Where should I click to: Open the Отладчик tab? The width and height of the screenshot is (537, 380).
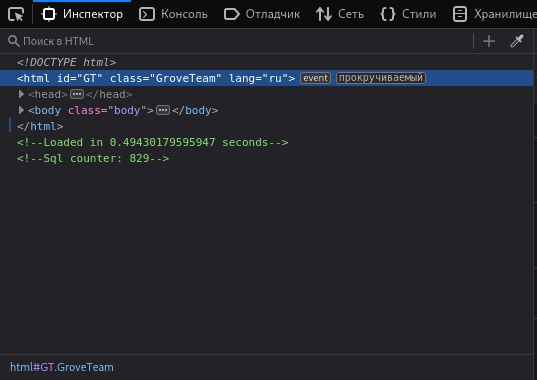point(262,14)
